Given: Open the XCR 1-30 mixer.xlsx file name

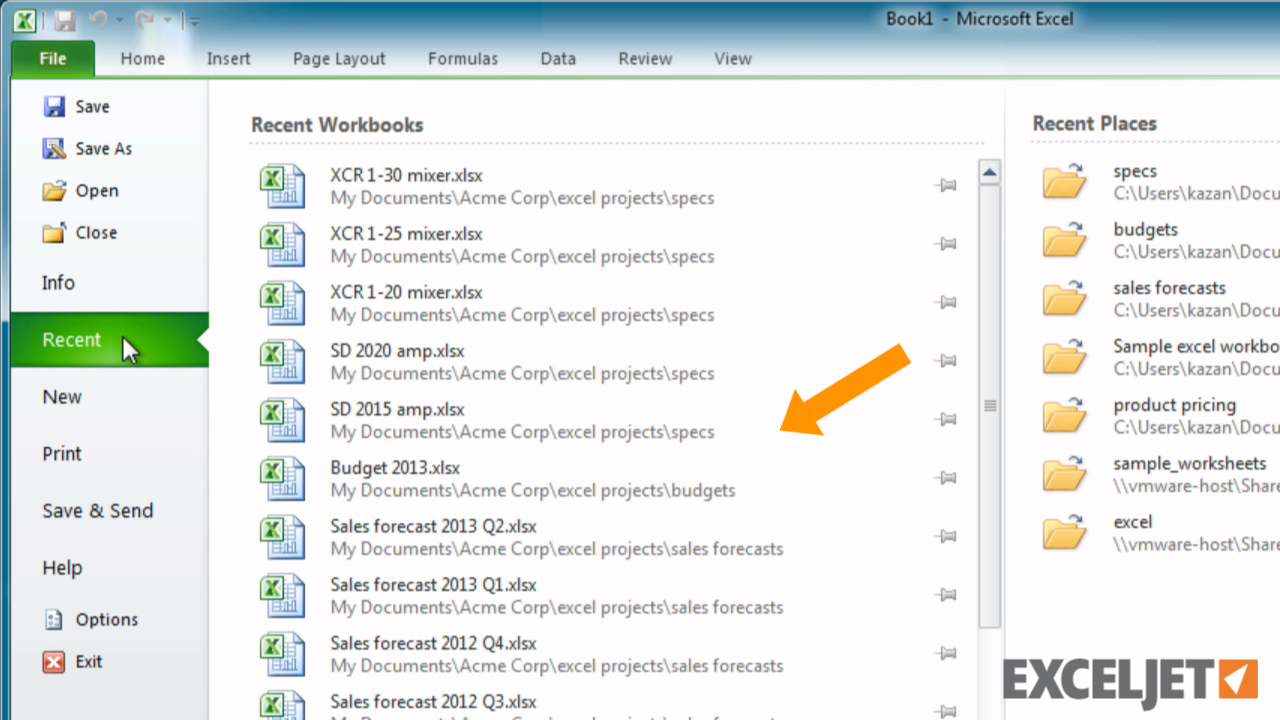Looking at the screenshot, I should click(406, 176).
